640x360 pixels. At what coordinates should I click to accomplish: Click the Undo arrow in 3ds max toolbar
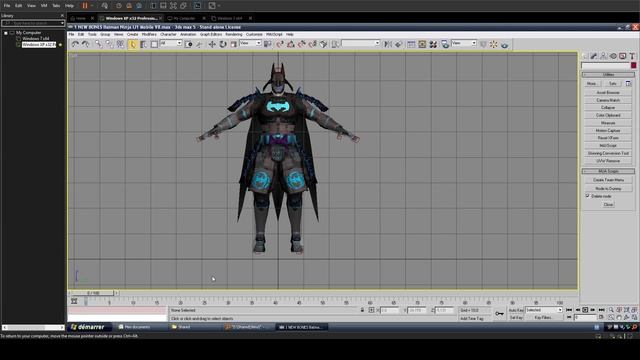[x=75, y=44]
